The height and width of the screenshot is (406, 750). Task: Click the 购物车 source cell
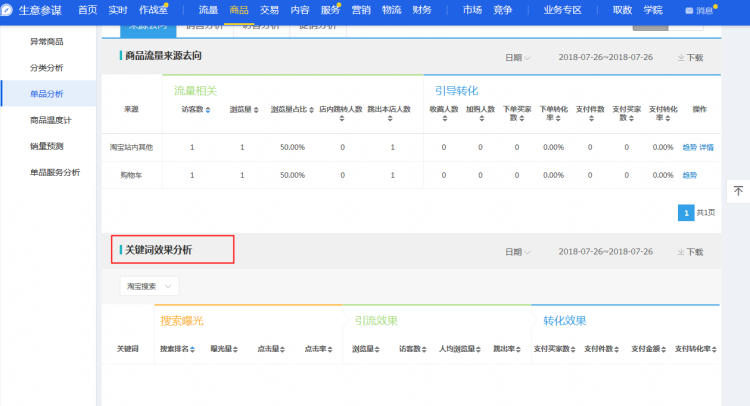132,176
